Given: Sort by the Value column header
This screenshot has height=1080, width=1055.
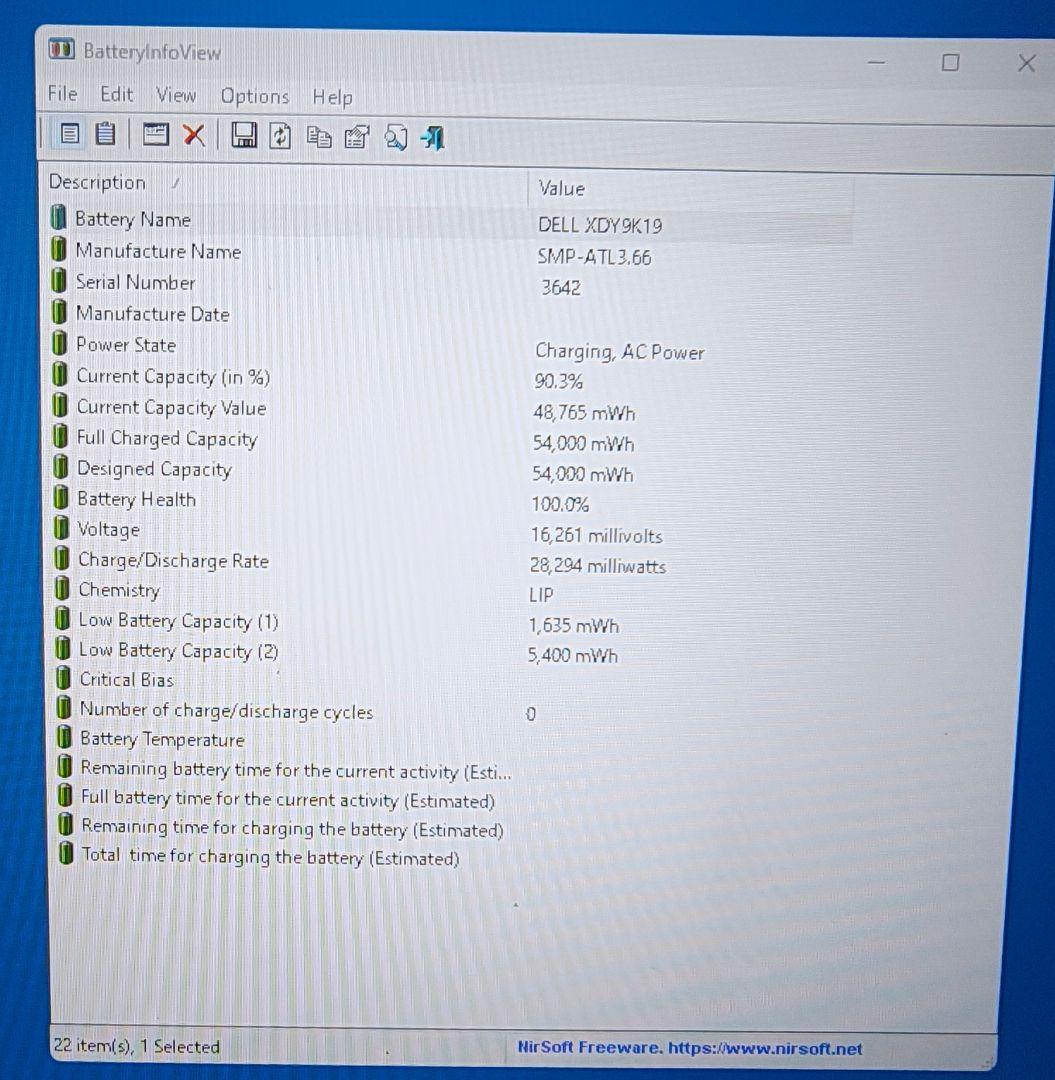Looking at the screenshot, I should click(x=561, y=189).
